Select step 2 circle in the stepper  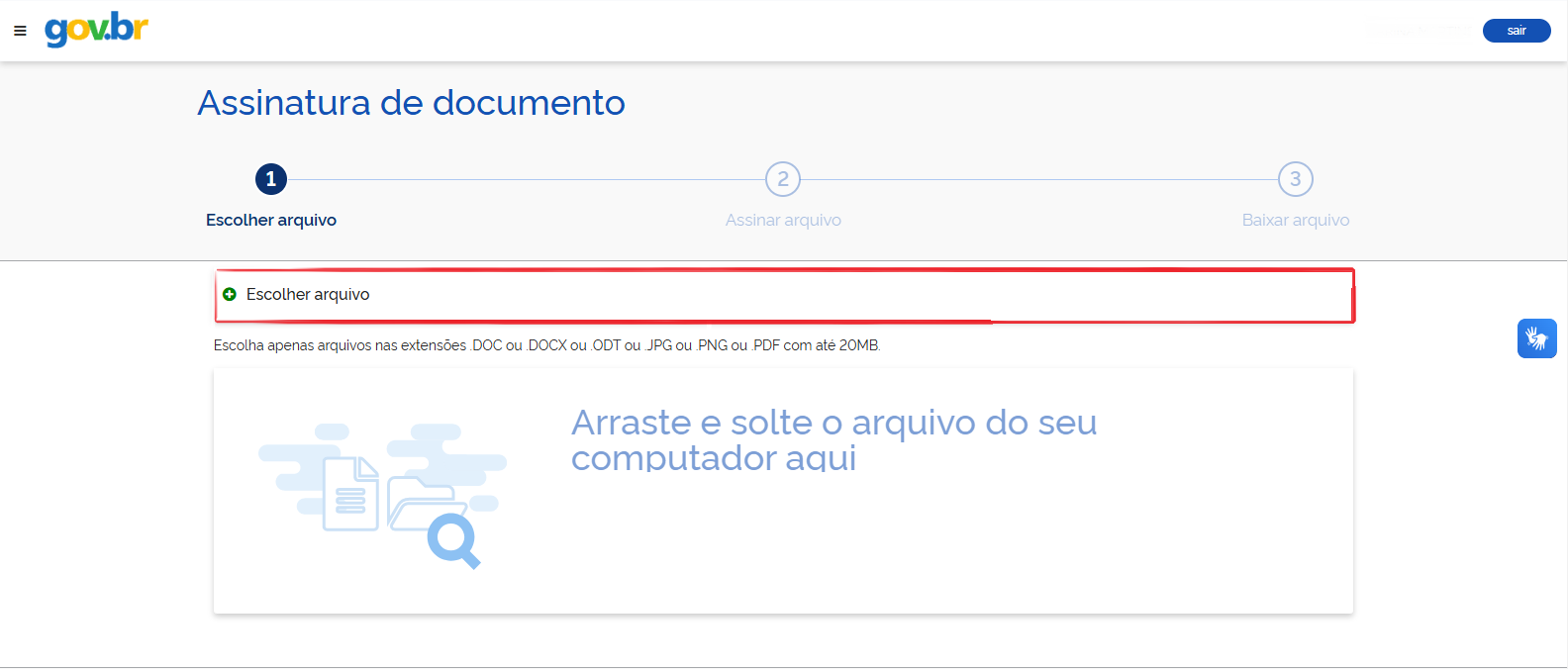[x=783, y=179]
